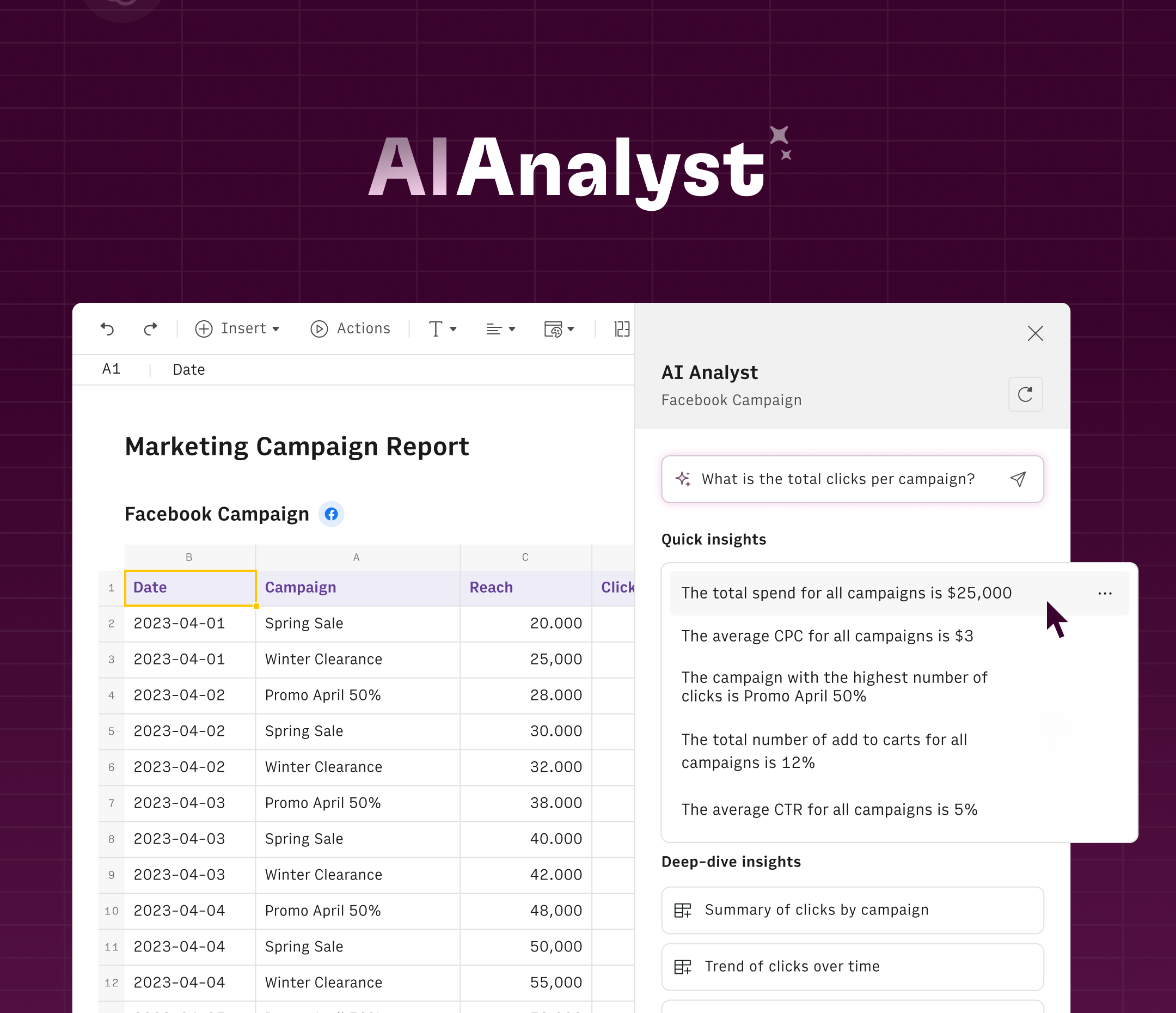Click the redo arrow icon

click(150, 329)
